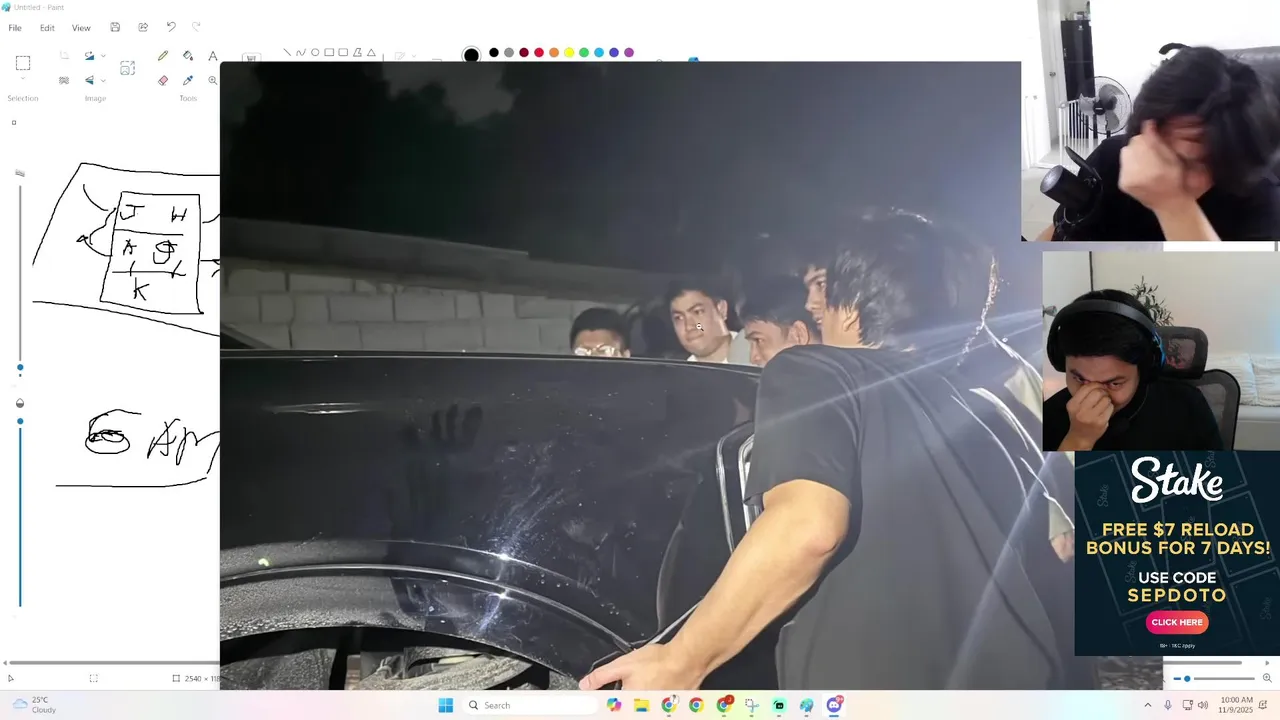Click the Flip icon in Image group
The height and width of the screenshot is (720, 1280).
(x=89, y=80)
